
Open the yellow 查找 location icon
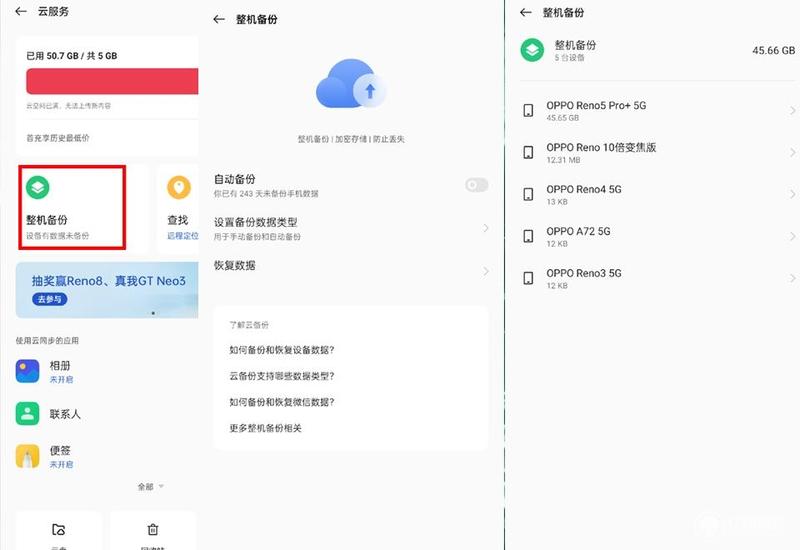pos(179,187)
